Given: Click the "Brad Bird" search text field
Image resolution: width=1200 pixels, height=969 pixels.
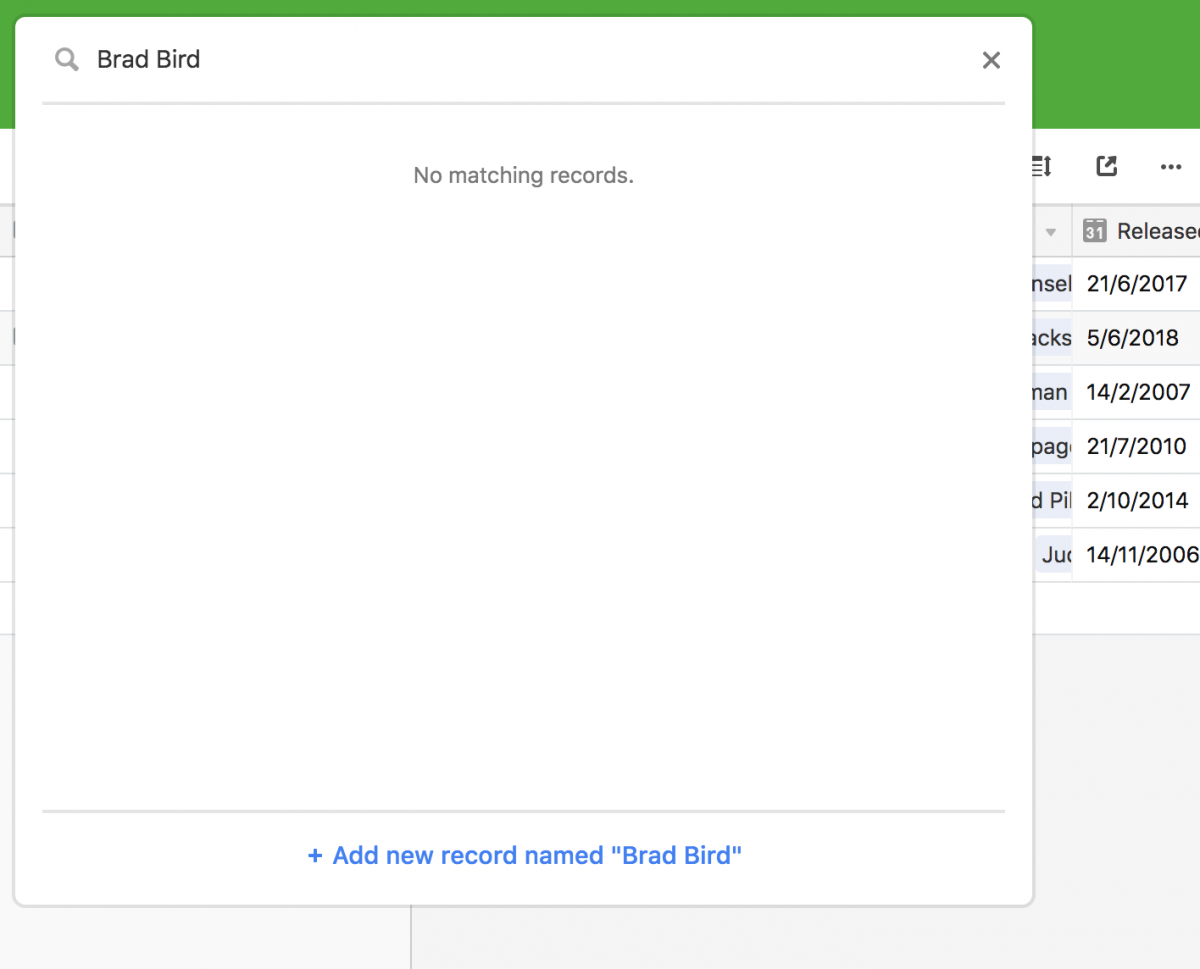Looking at the screenshot, I should tap(530, 60).
